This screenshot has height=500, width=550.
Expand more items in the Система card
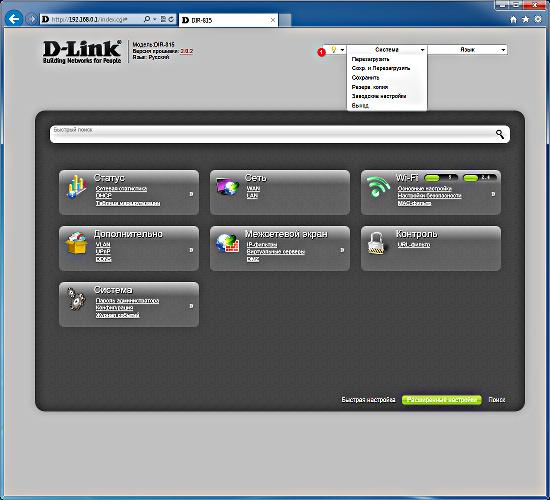click(x=191, y=306)
